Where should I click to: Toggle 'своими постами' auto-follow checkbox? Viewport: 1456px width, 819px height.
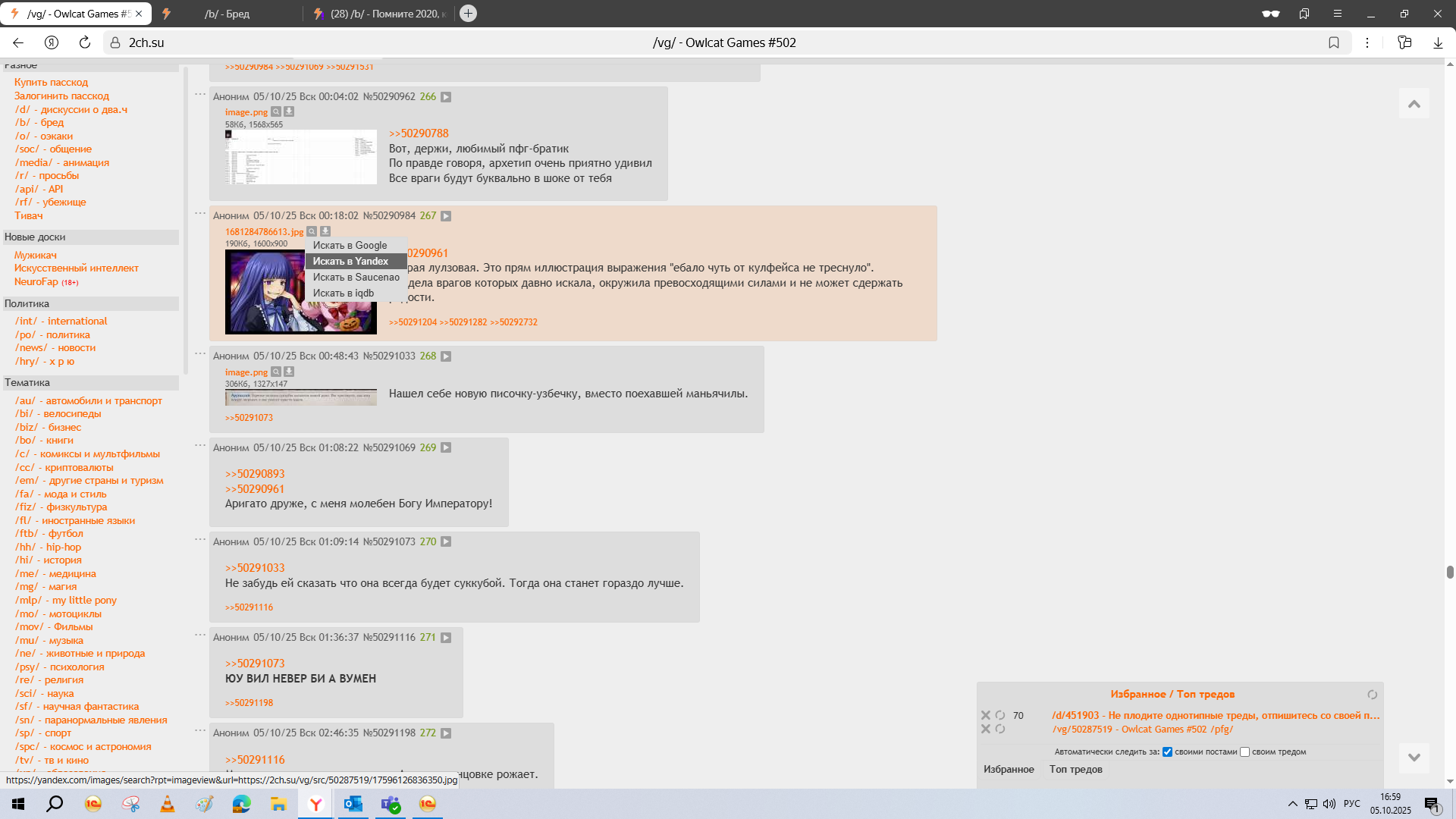click(x=1167, y=752)
